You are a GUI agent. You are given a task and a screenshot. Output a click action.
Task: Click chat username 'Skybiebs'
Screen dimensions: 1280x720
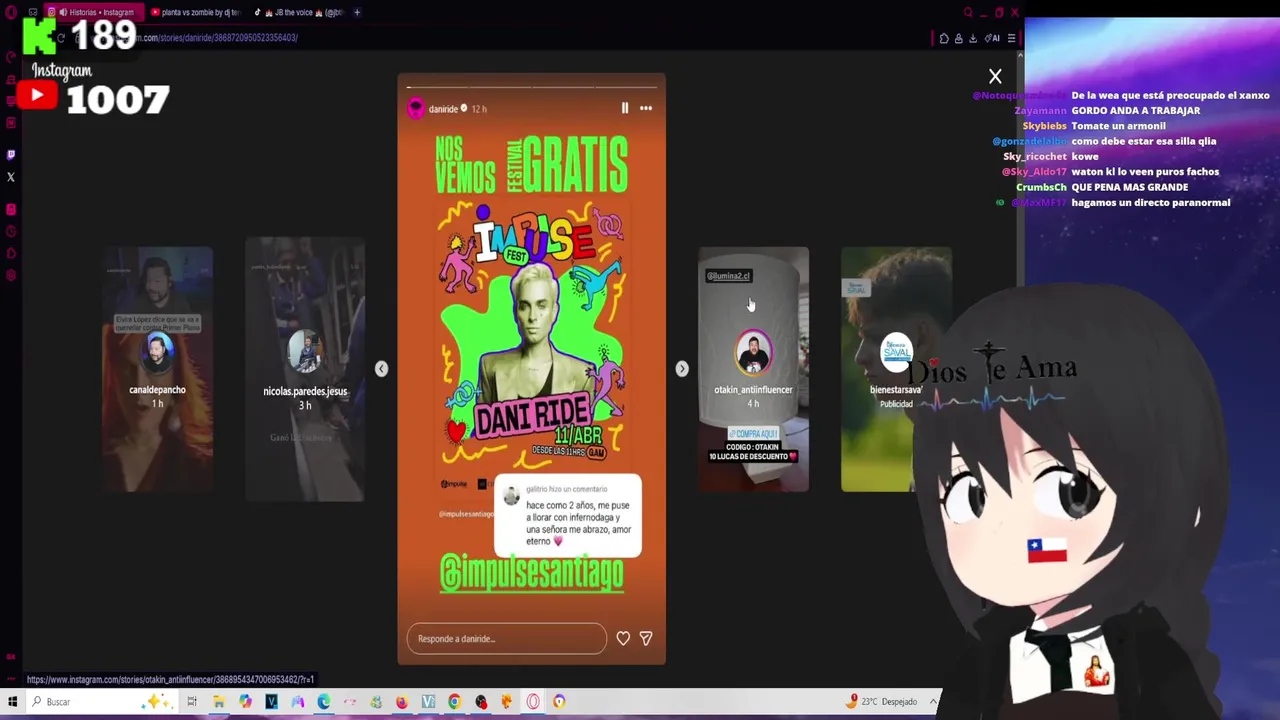[x=1044, y=126]
